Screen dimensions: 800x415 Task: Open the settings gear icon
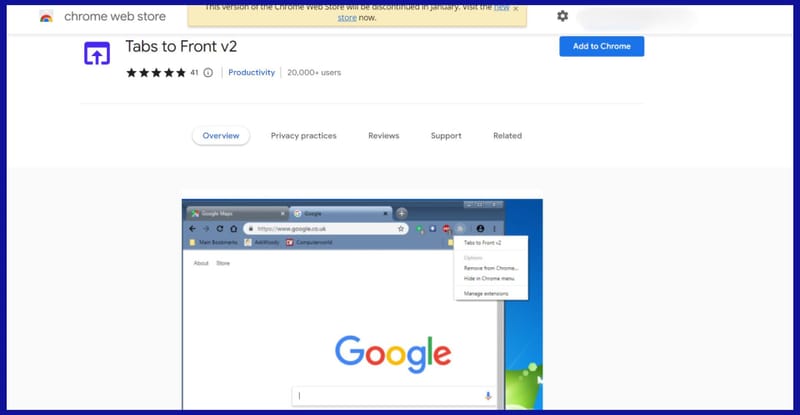(x=562, y=16)
